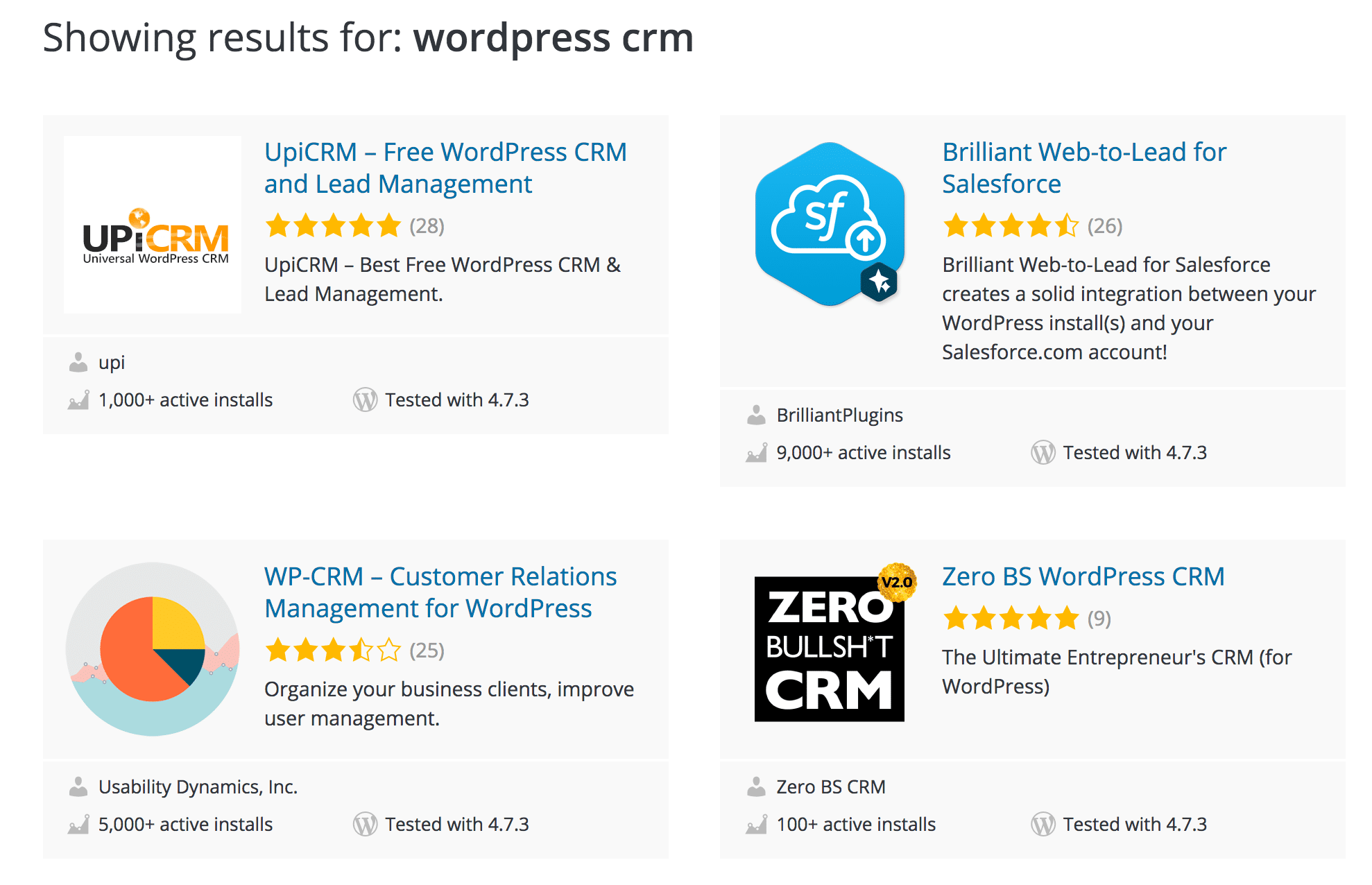This screenshot has width=1372, height=885.
Task: Click the installs chart icon beside 5,000+ active installs
Action: (78, 825)
